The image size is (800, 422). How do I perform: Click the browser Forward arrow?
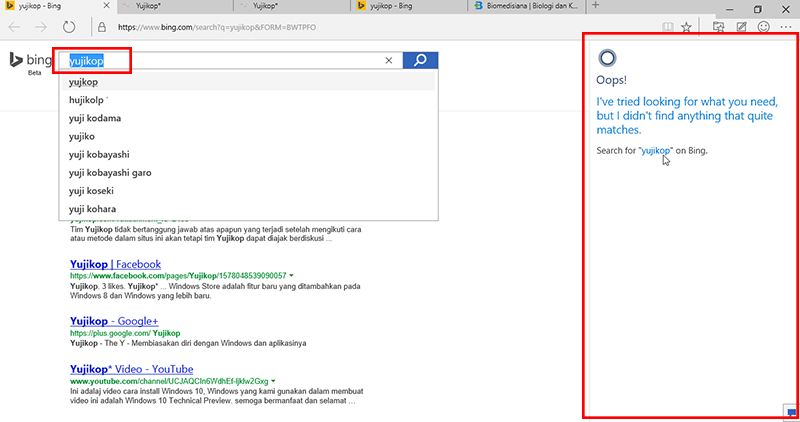click(x=40, y=27)
